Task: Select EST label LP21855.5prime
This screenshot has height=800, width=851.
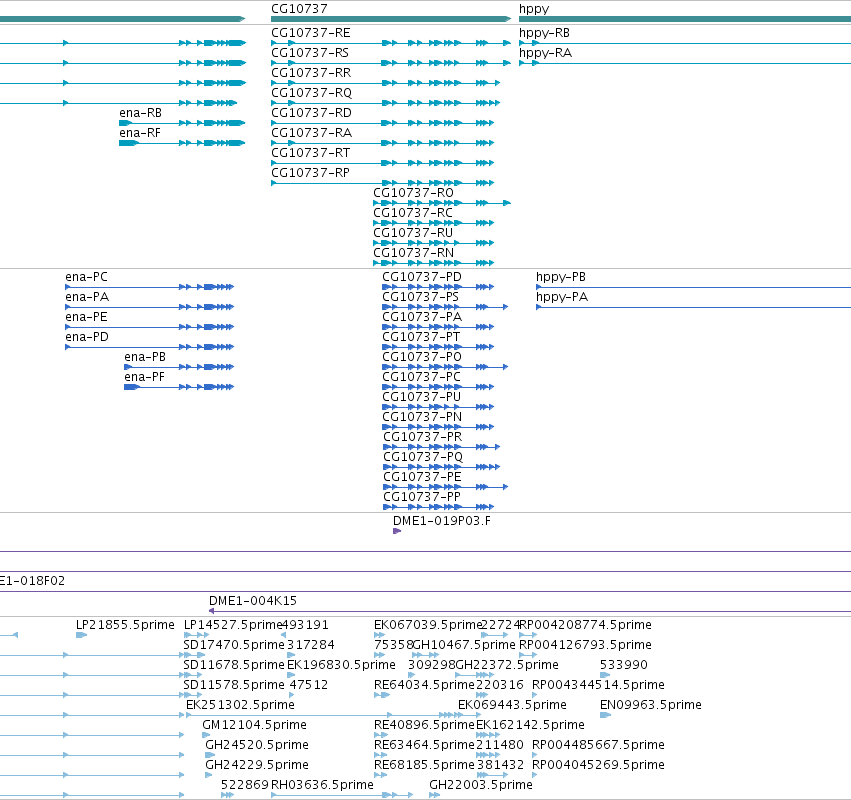Action: click(x=125, y=625)
